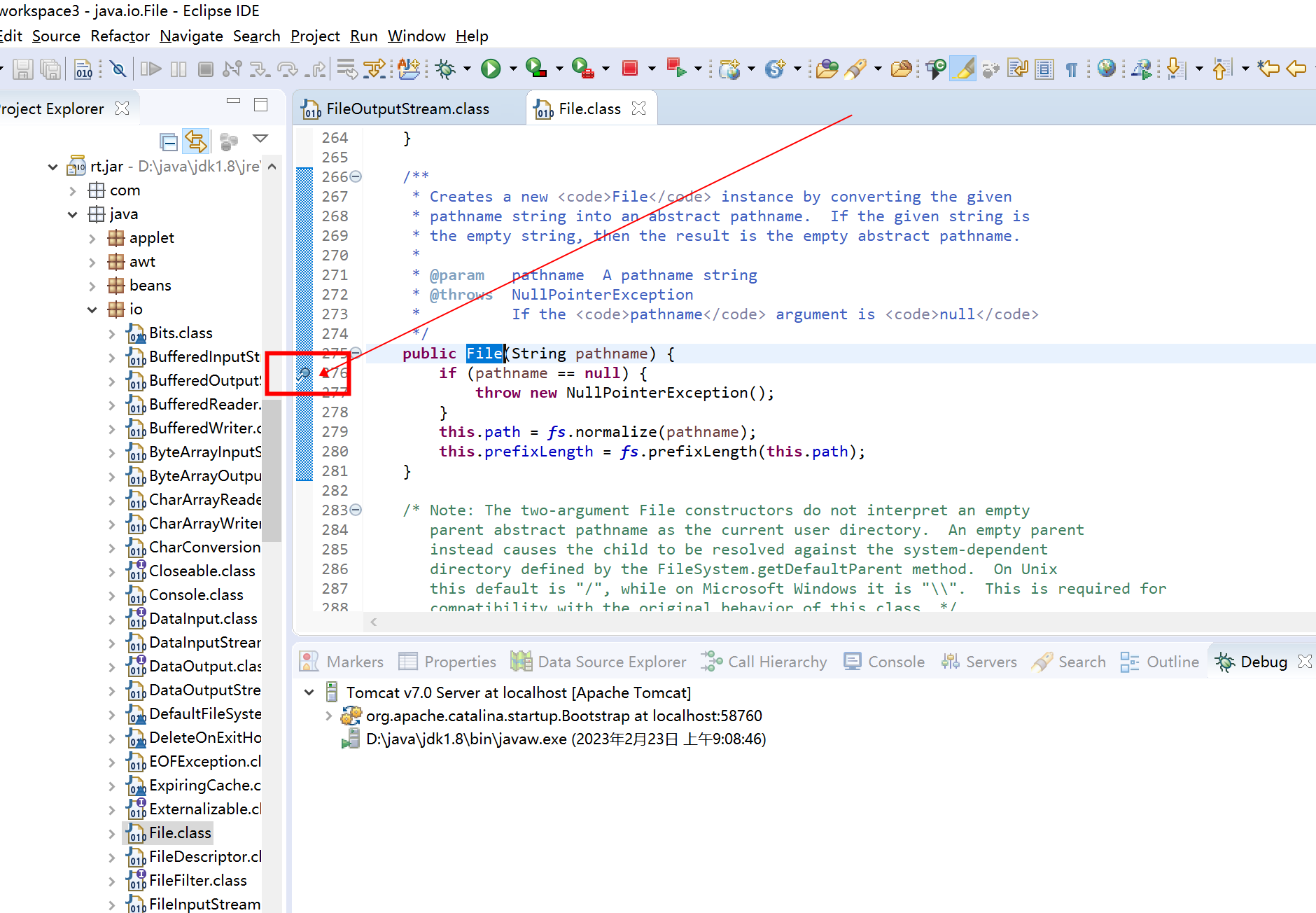The image size is (1316, 913).
Task: Click the Markers tab
Action: coord(342,662)
